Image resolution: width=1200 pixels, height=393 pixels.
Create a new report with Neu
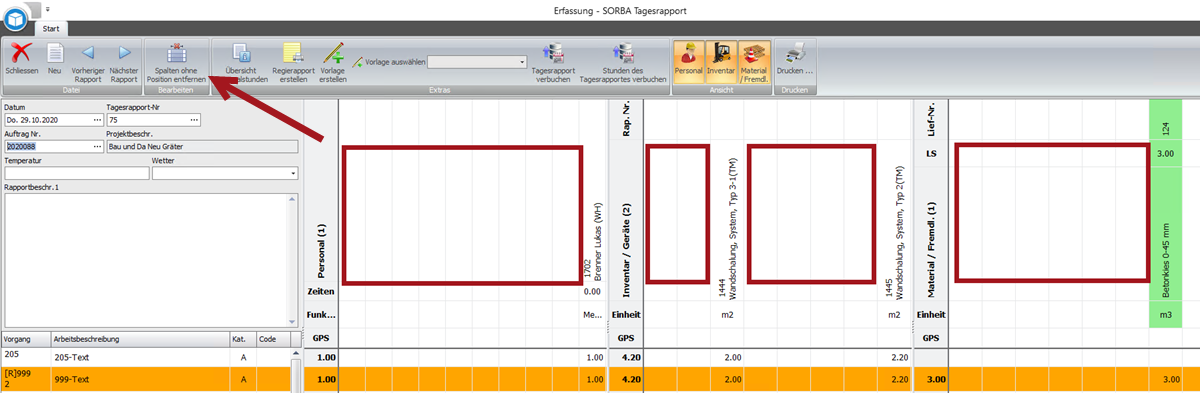tap(55, 60)
